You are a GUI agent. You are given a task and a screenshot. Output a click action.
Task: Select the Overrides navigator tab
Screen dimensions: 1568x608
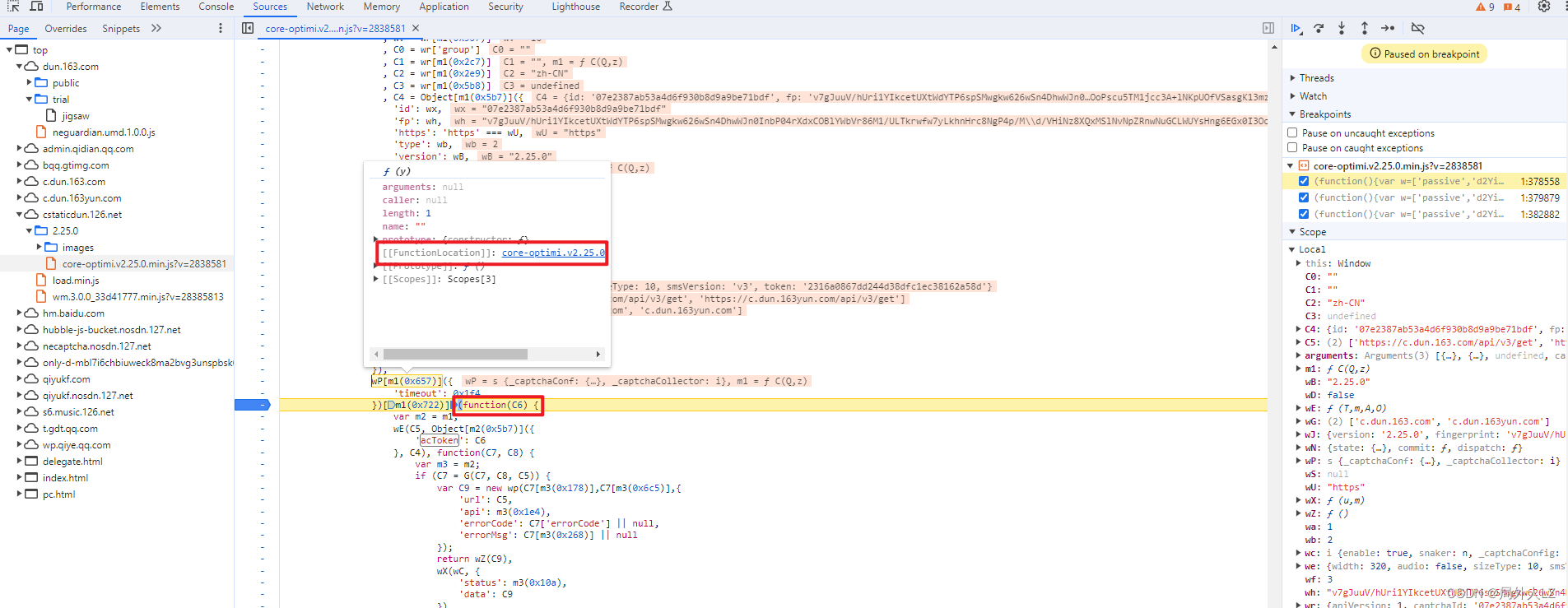point(66,29)
